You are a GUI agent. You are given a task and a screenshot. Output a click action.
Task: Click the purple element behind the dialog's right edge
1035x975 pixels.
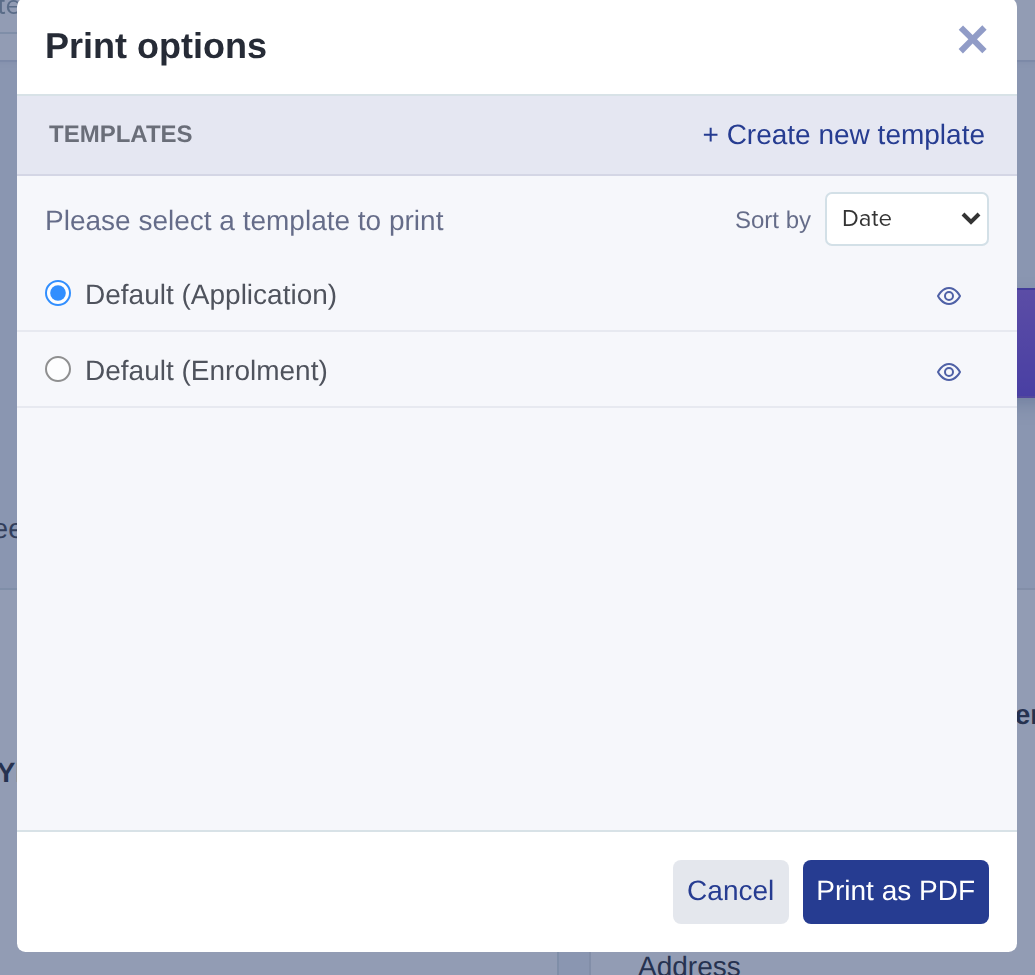(x=1026, y=343)
